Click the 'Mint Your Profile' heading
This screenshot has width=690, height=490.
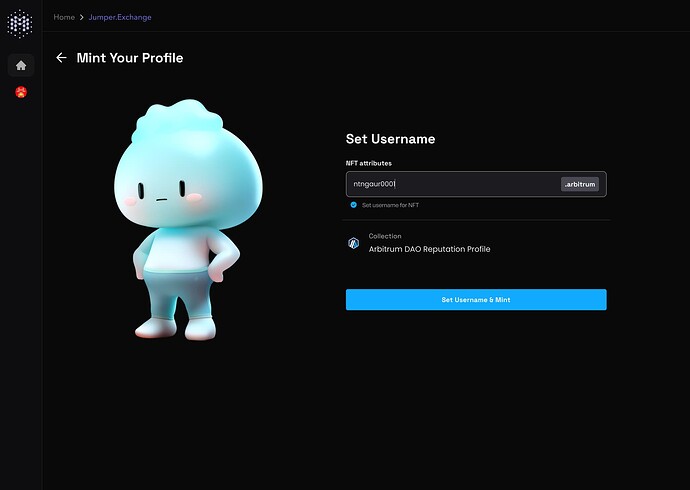130,58
